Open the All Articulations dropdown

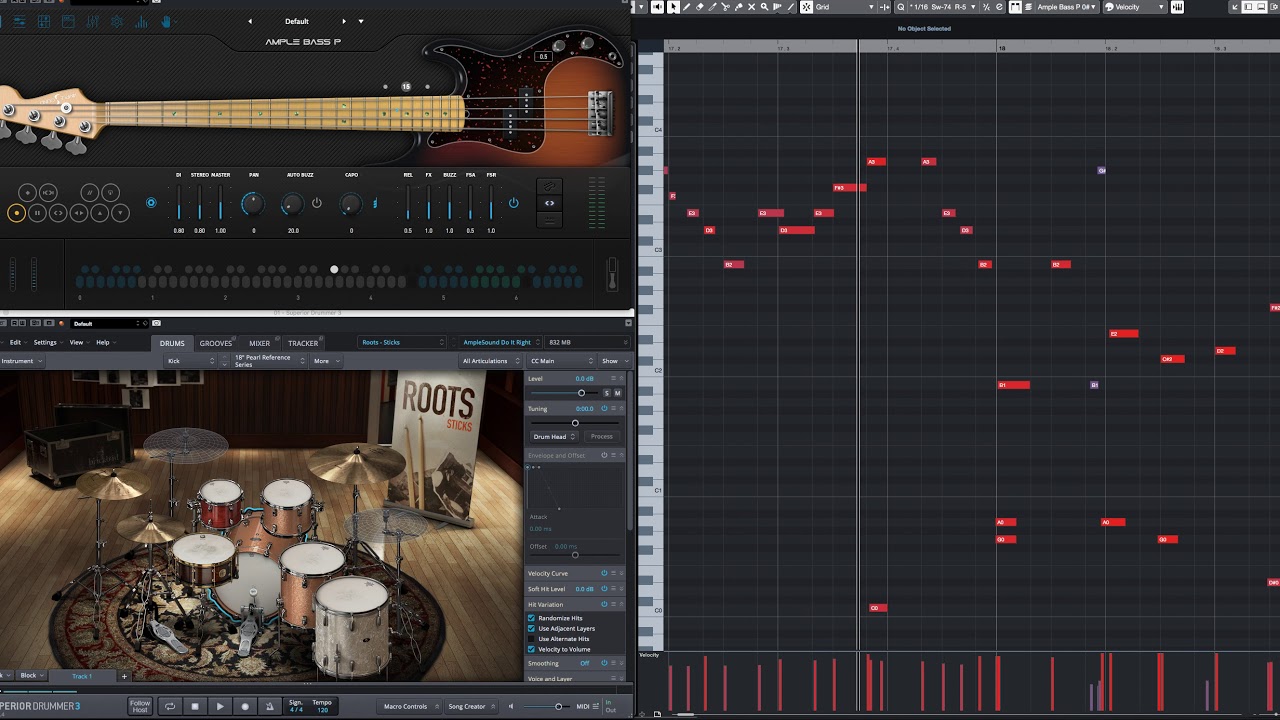click(489, 361)
